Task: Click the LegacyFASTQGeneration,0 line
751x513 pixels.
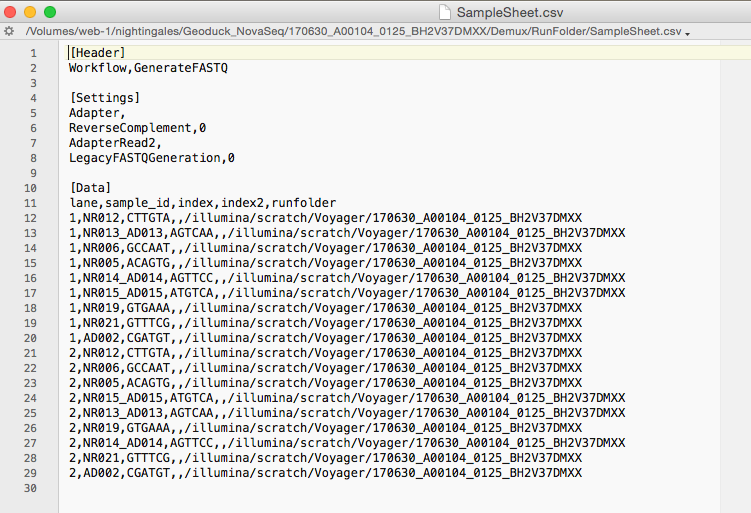Action: [x=152, y=158]
